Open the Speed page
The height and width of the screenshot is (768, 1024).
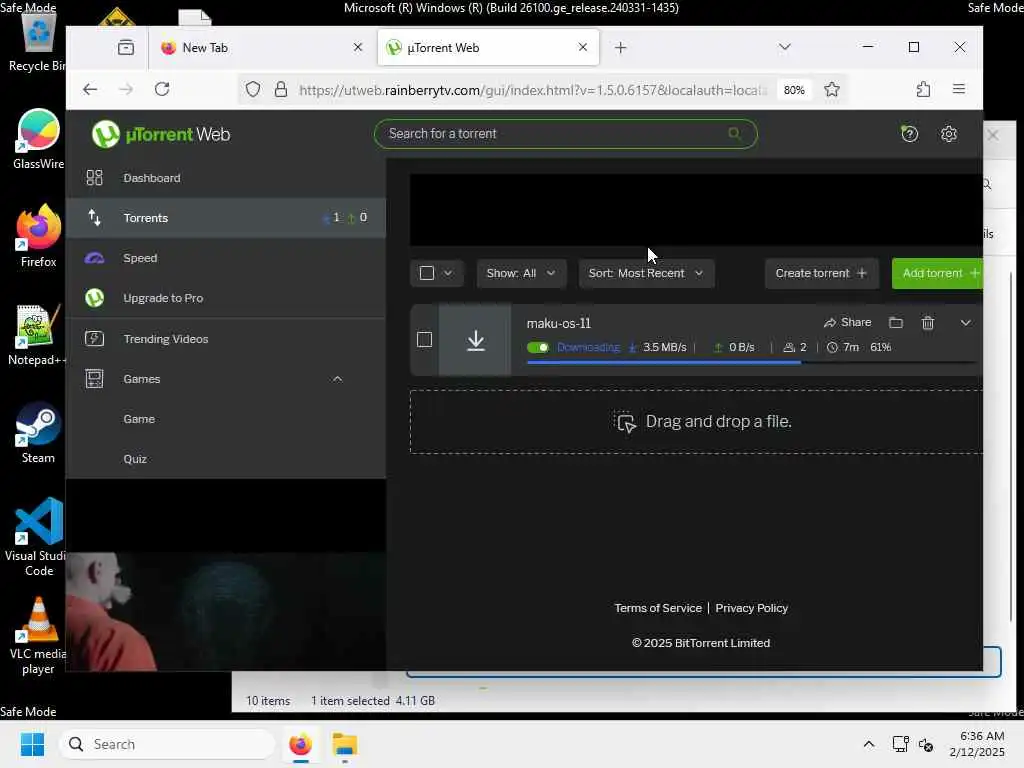(225, 258)
